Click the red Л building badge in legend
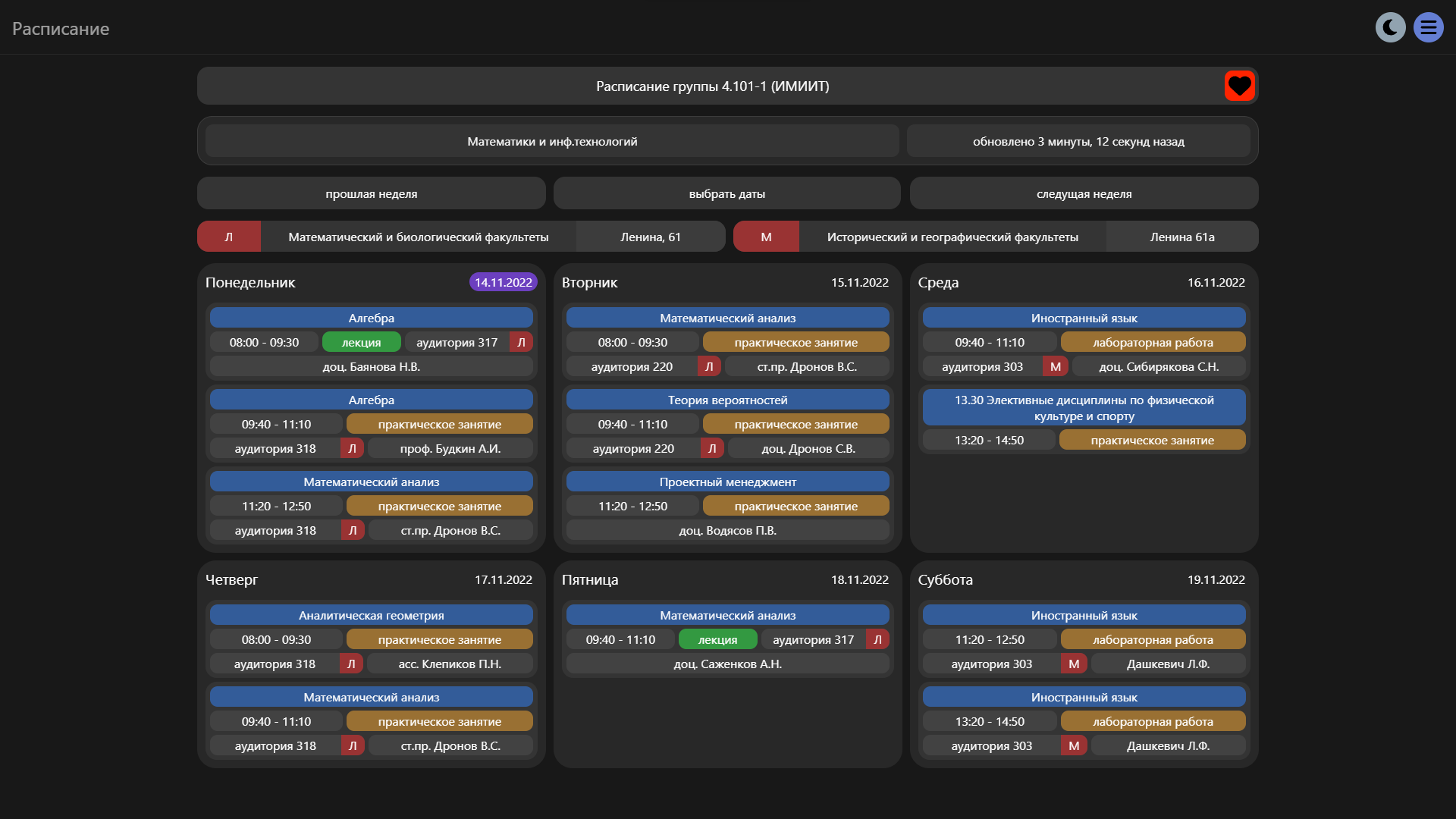The image size is (1456, 819). tap(229, 237)
